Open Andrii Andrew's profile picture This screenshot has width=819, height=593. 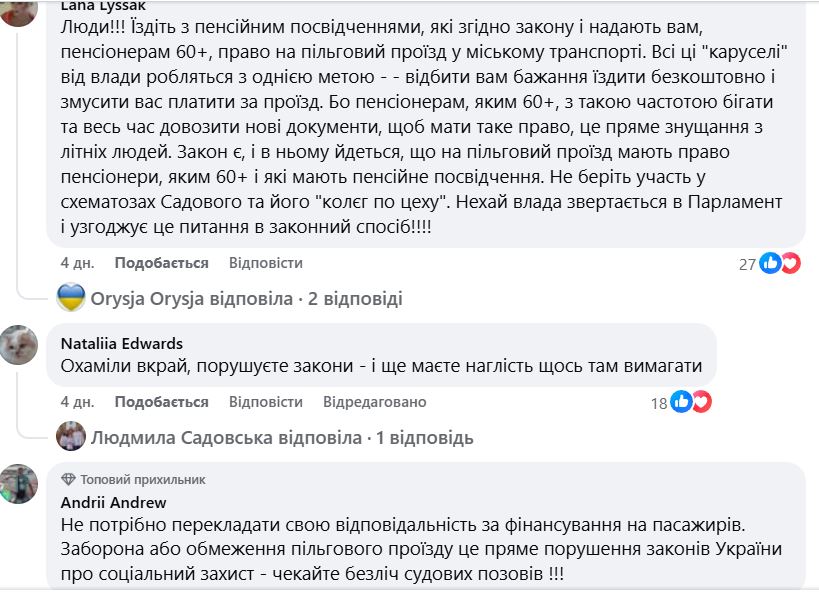coord(20,485)
